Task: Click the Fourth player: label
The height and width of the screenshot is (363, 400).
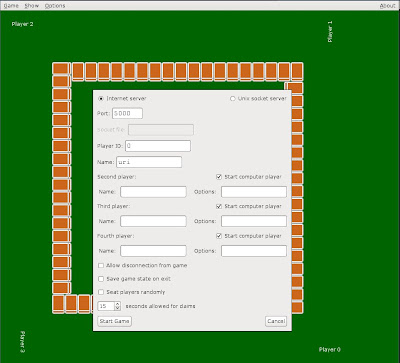Action: tap(116, 236)
